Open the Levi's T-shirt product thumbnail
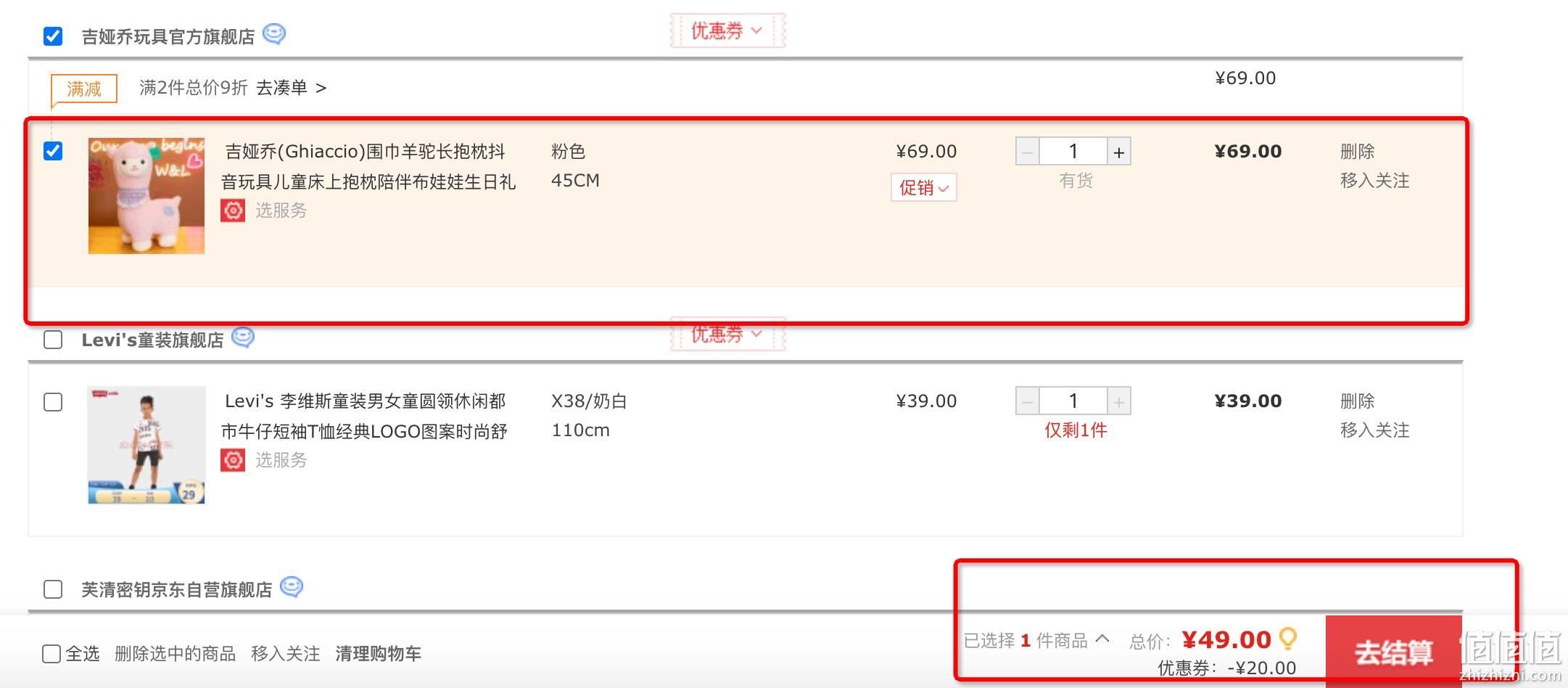Viewport: 1568px width, 688px height. [x=147, y=445]
